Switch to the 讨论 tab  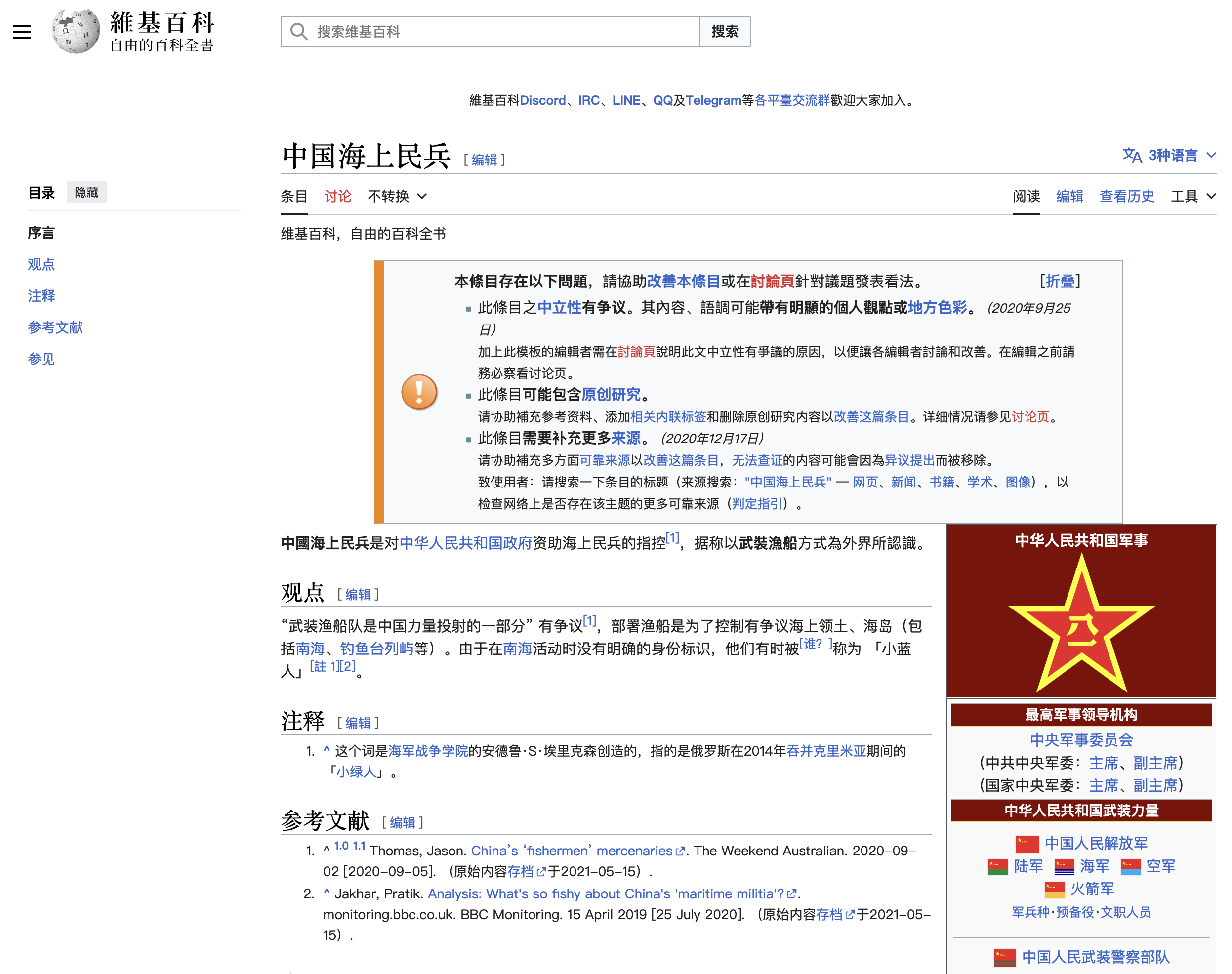pyautogui.click(x=338, y=196)
